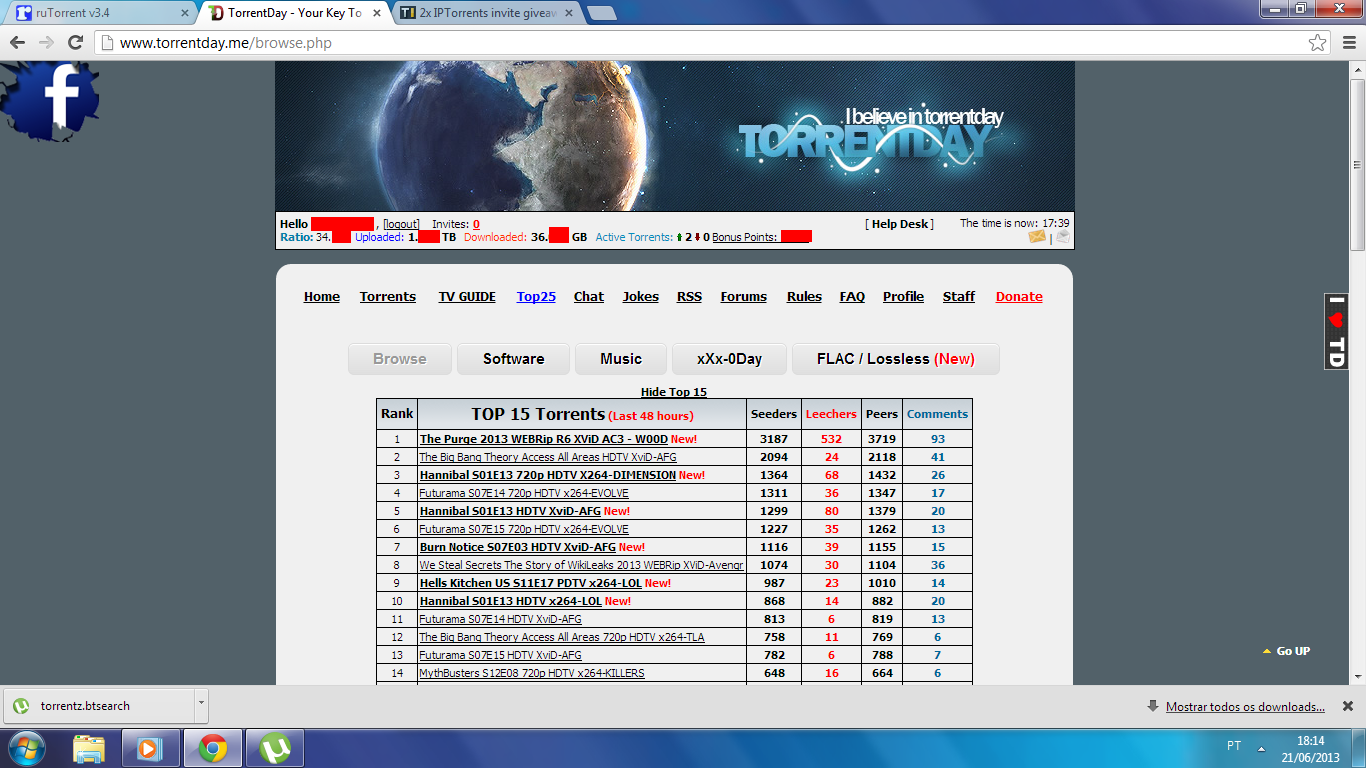
Task: Open the inbox envelope icon
Action: click(1037, 237)
